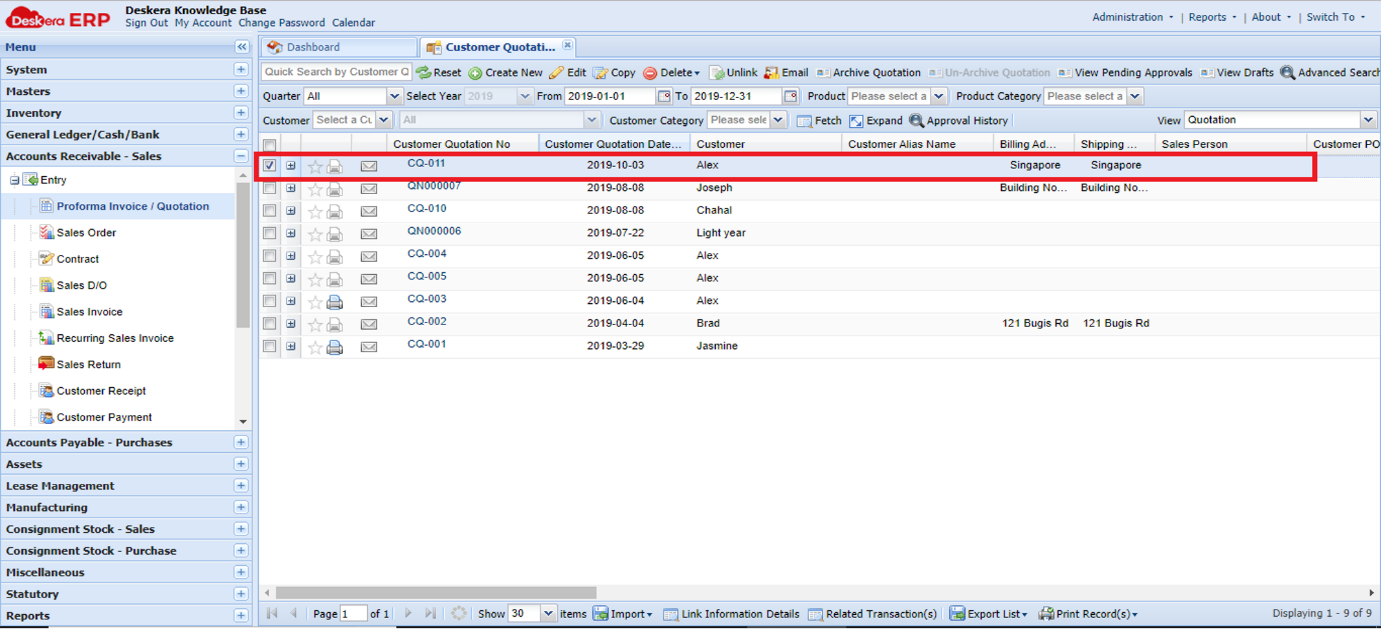The height and width of the screenshot is (629, 1381).
Task: Check the CQ-010 row checkbox
Action: pos(270,211)
